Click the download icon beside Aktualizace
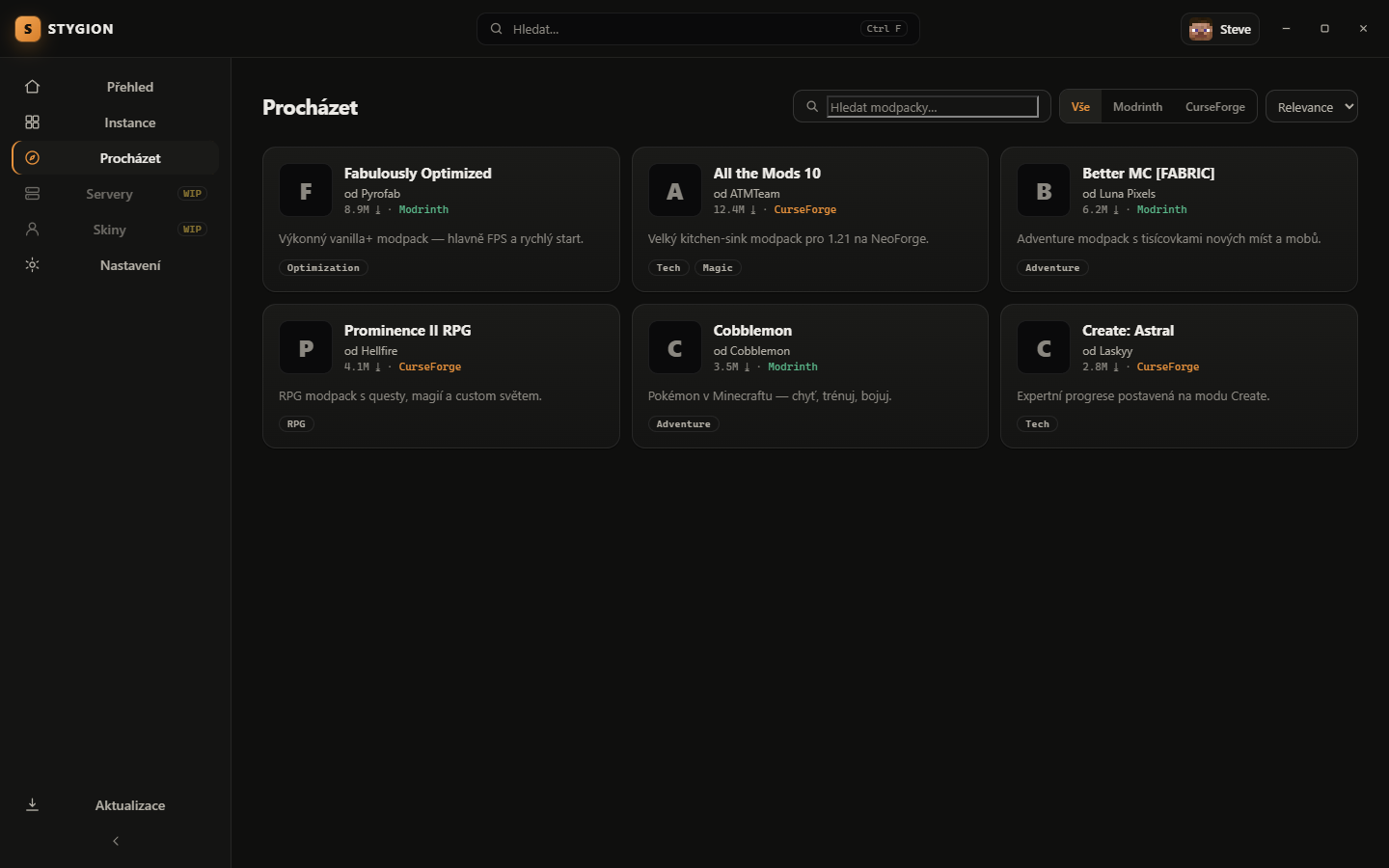The height and width of the screenshot is (868, 1389). (x=32, y=805)
